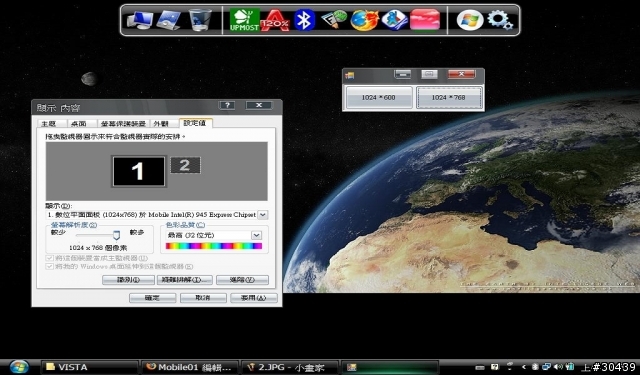Open the blue Bluetooth dock icon
This screenshot has height=375, width=640.
304,20
